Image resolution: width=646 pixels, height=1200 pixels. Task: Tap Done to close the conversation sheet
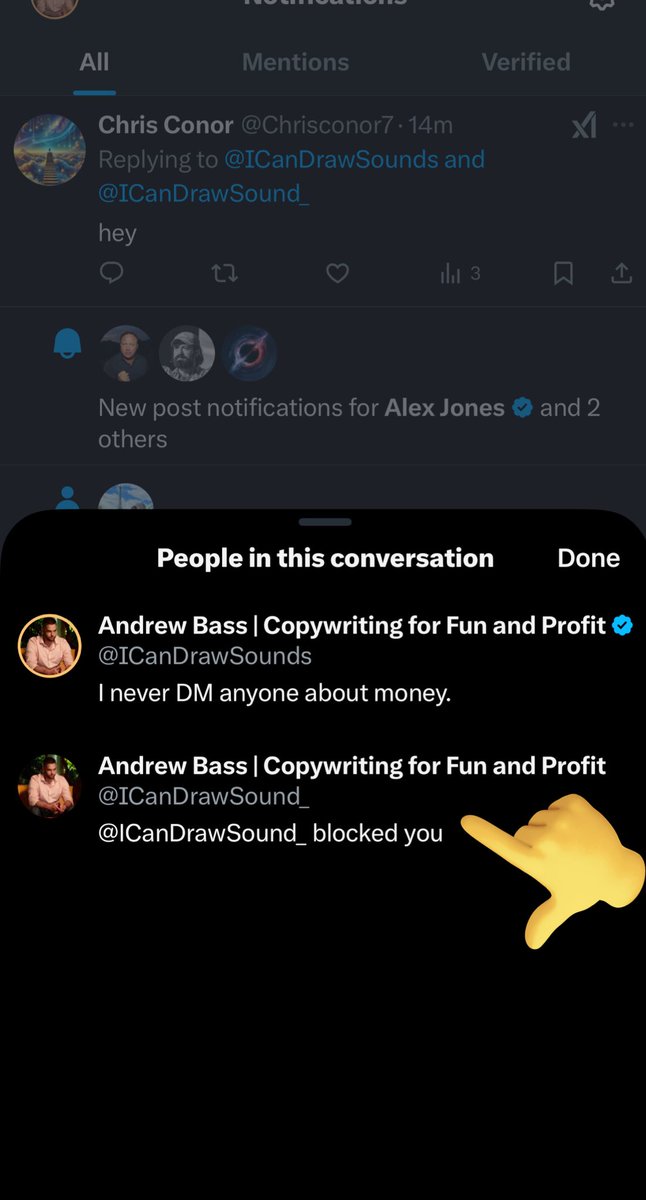589,558
